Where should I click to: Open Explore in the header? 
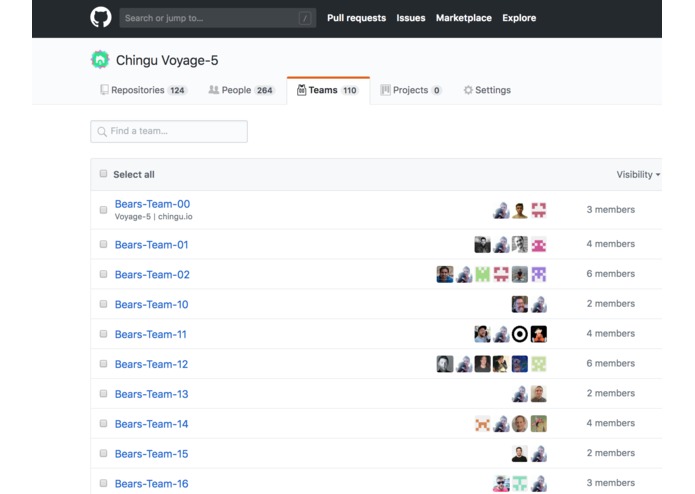[x=519, y=18]
